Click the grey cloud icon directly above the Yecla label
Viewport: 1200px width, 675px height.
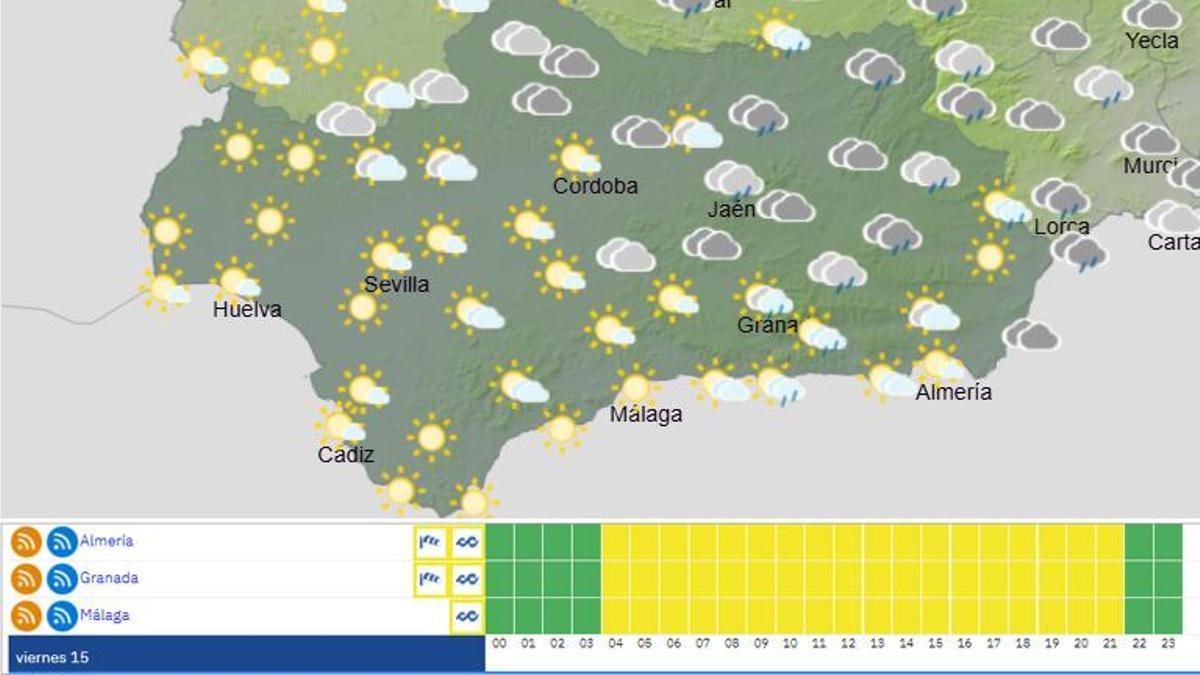pos(1152,14)
